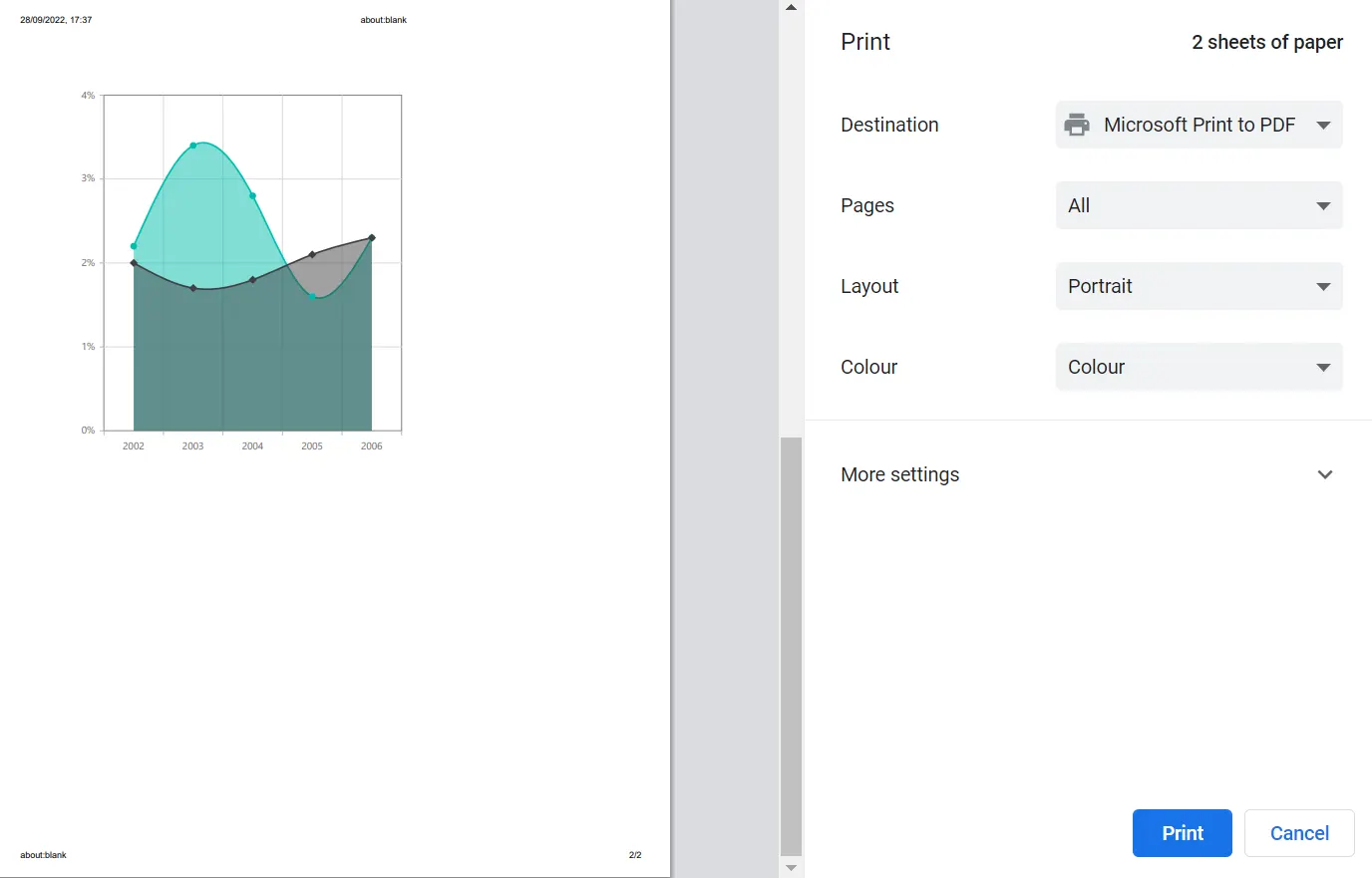Click the '4%' y-axis label

click(x=89, y=96)
